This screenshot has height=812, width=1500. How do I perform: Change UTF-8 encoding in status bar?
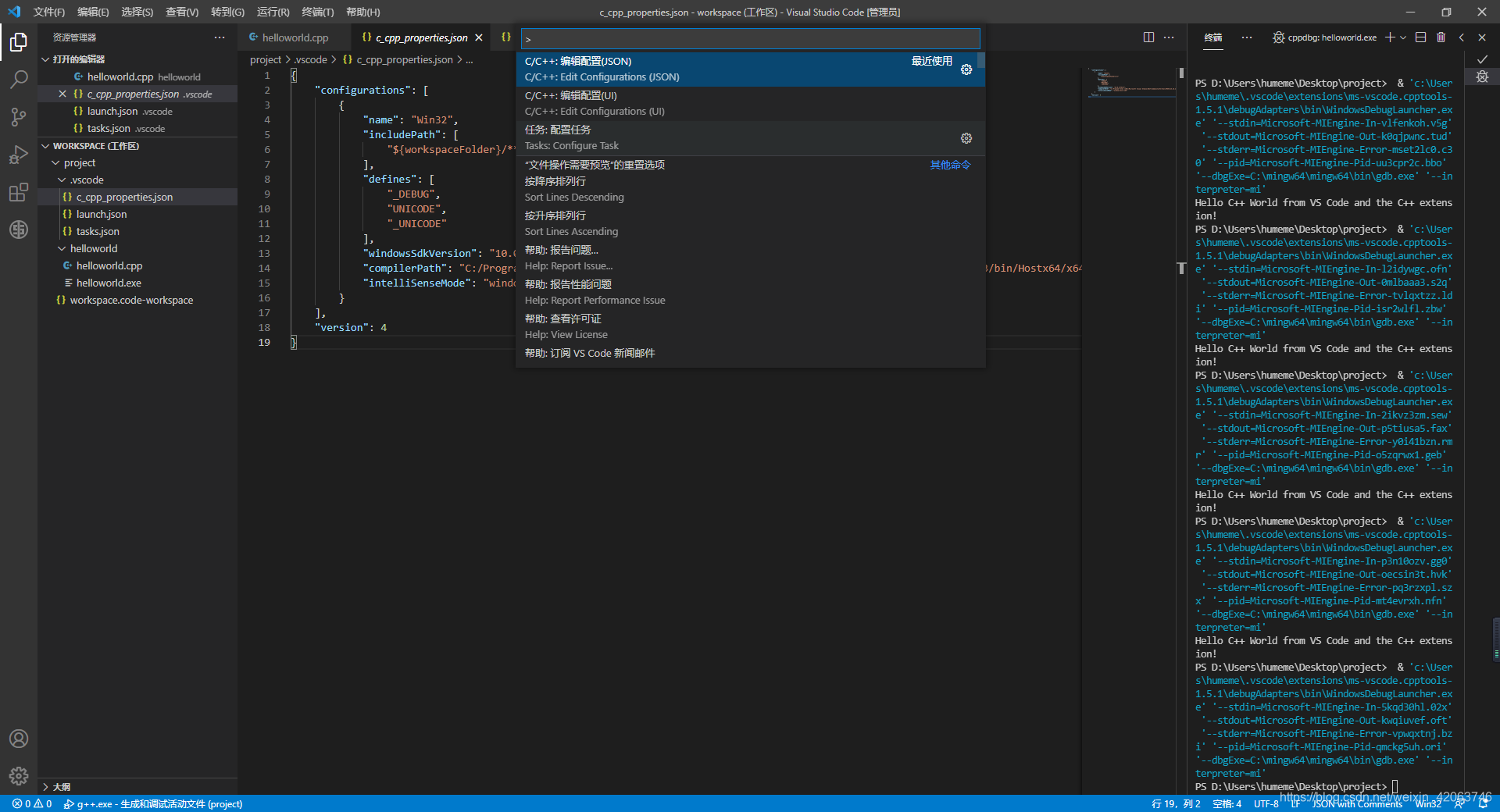click(x=1266, y=803)
